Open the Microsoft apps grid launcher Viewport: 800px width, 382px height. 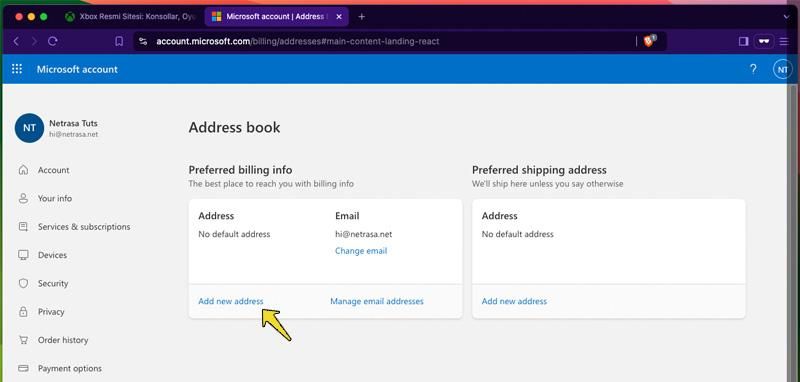tap(17, 69)
